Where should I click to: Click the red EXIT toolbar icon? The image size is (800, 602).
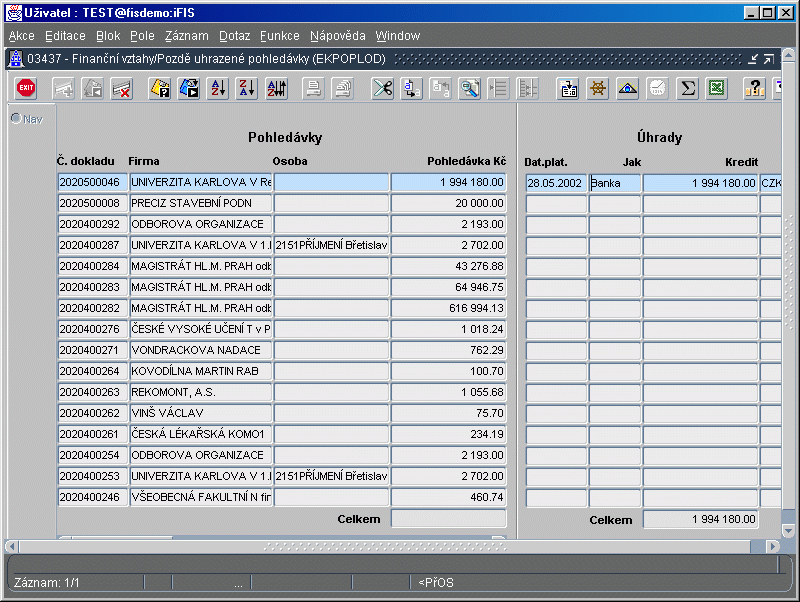click(x=26, y=89)
